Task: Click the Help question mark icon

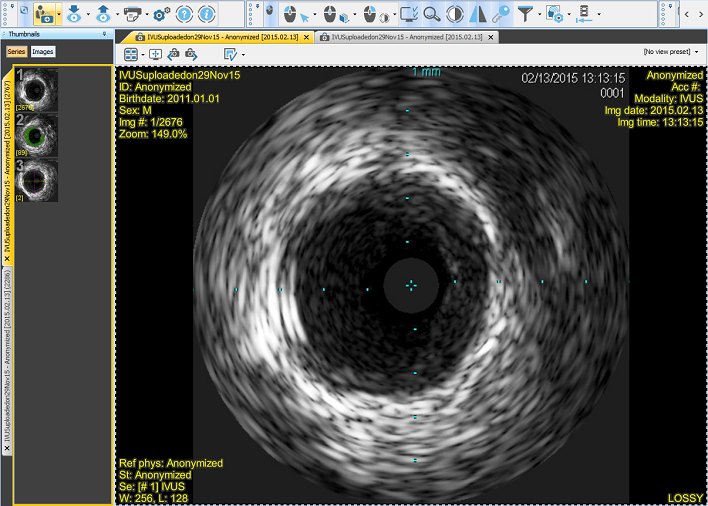Action: pos(184,14)
